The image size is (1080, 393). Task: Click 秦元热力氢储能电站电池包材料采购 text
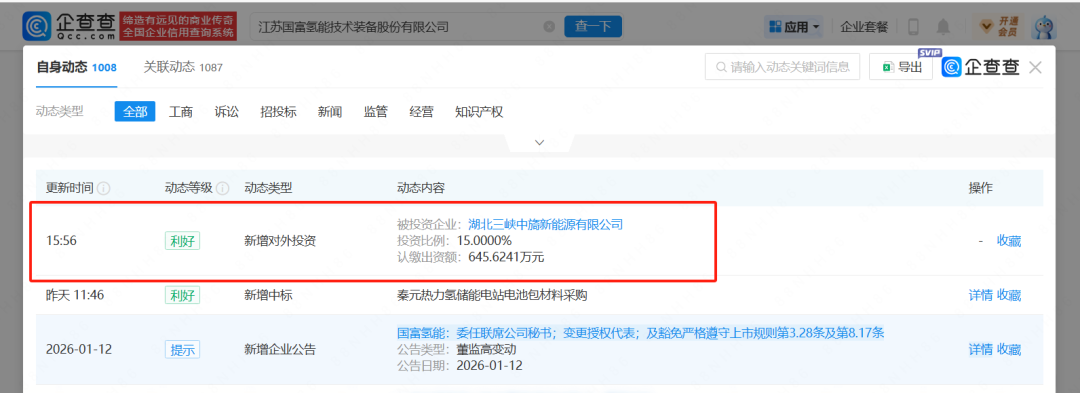[x=492, y=295]
